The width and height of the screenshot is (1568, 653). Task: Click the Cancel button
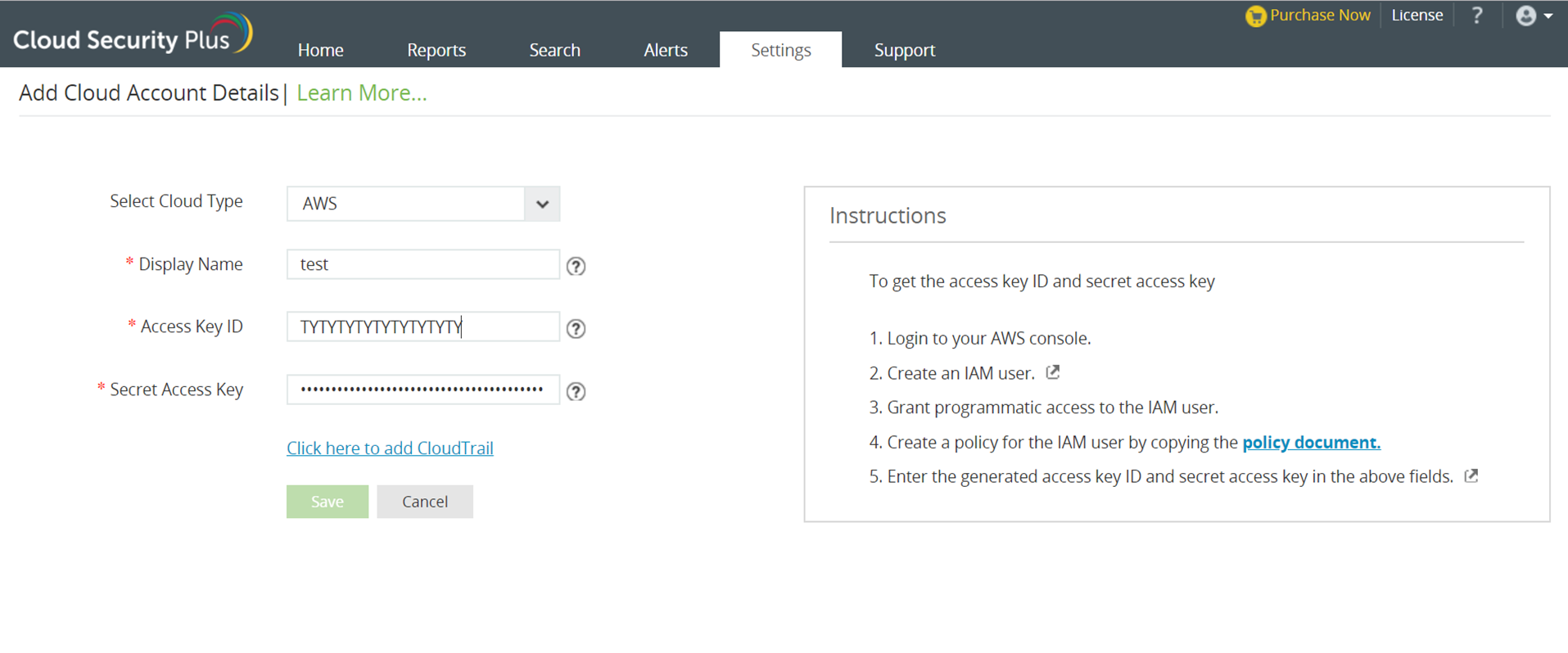point(425,502)
